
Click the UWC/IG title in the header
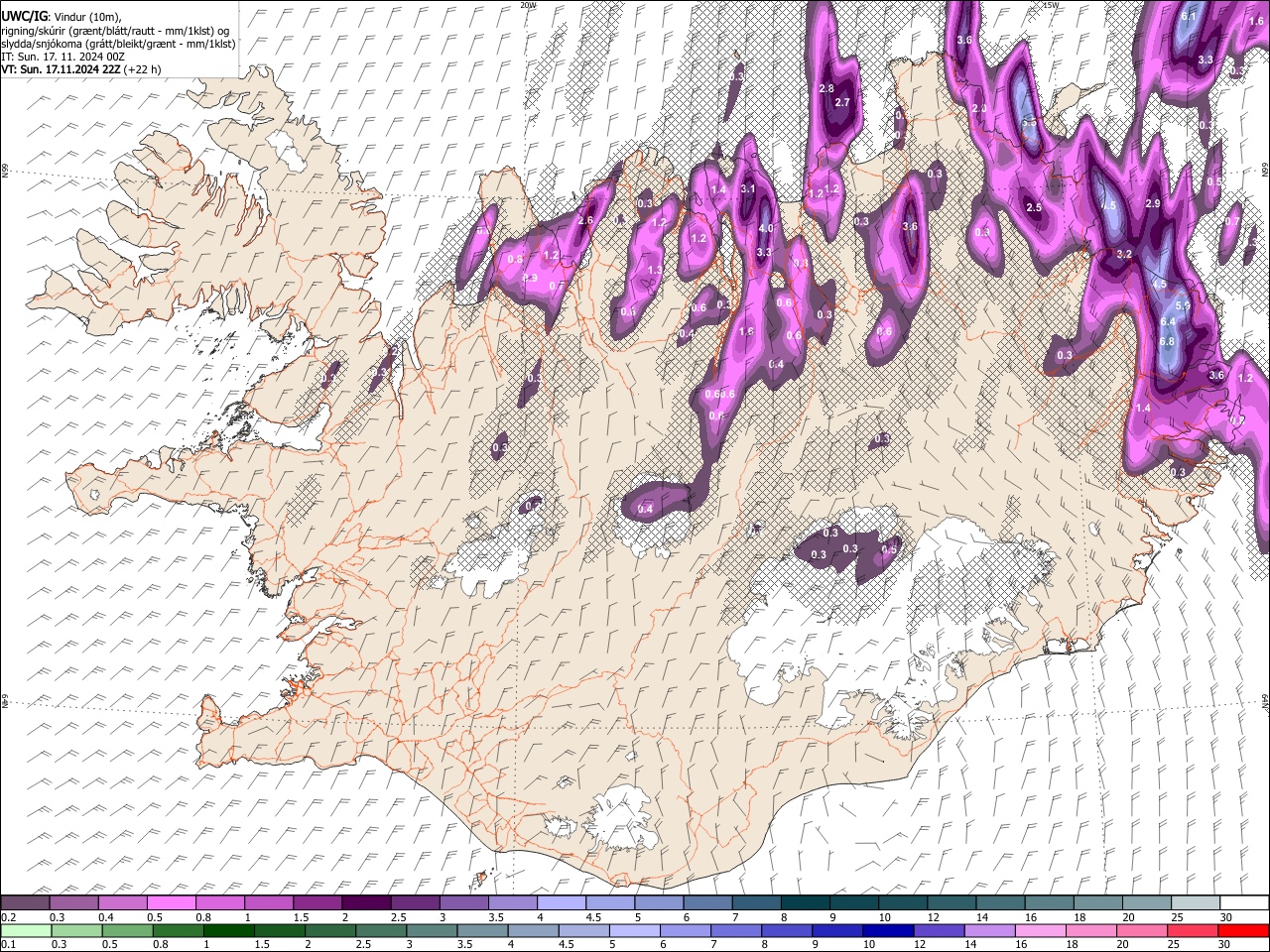pyautogui.click(x=23, y=17)
